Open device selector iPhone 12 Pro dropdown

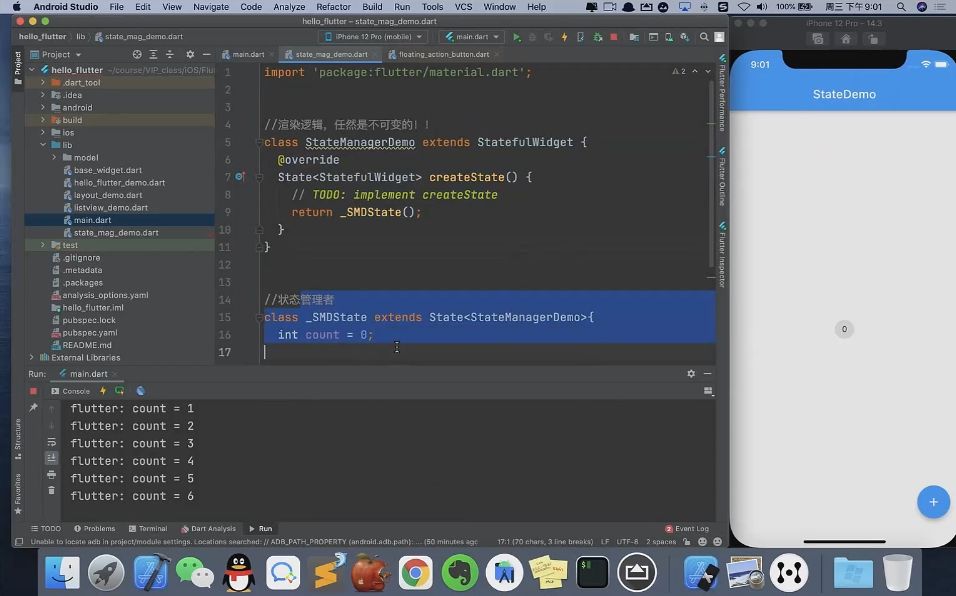[x=374, y=37]
